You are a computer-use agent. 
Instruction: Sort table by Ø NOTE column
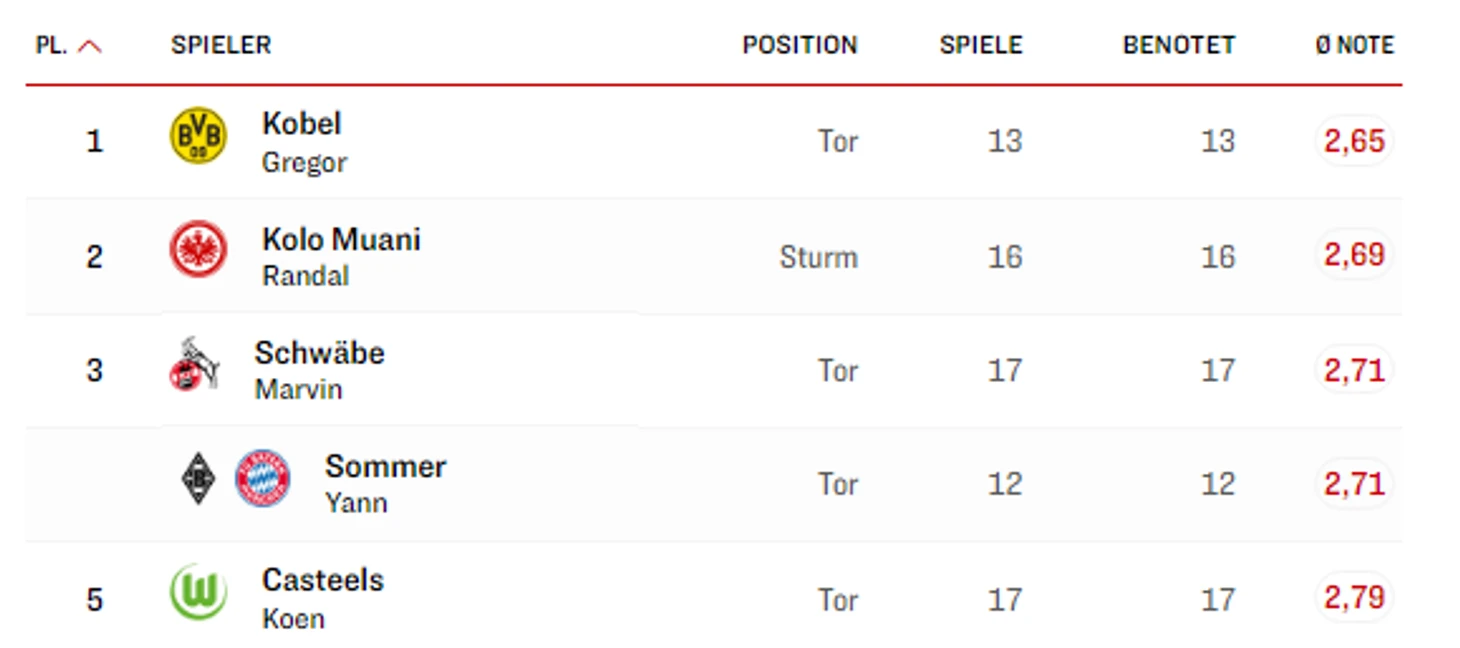1355,46
